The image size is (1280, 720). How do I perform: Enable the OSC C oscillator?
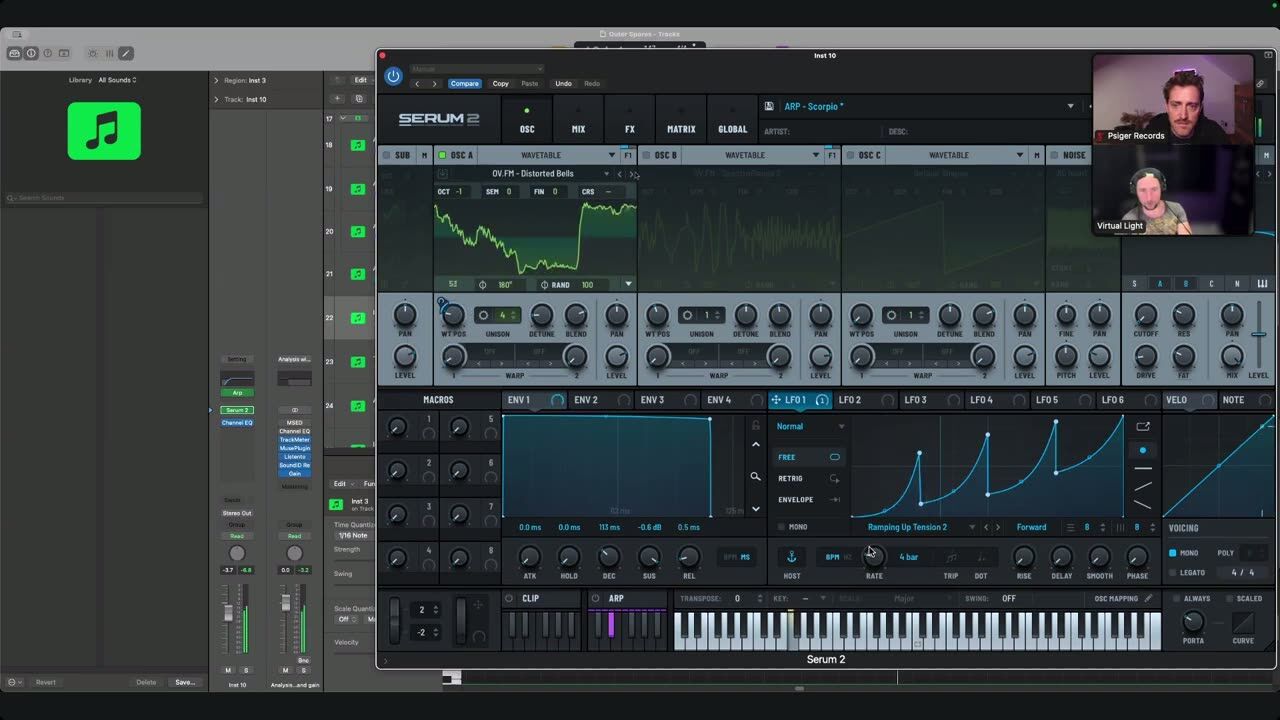point(851,155)
